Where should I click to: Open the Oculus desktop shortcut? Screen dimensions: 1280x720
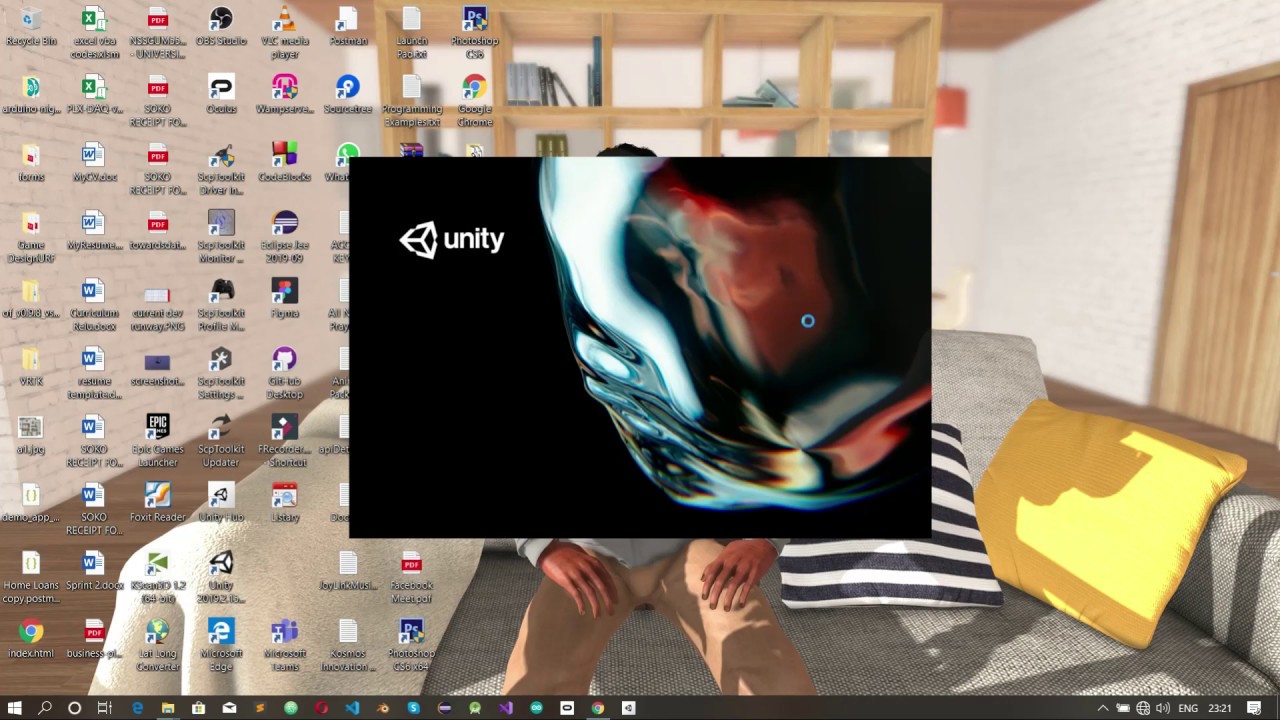point(221,95)
